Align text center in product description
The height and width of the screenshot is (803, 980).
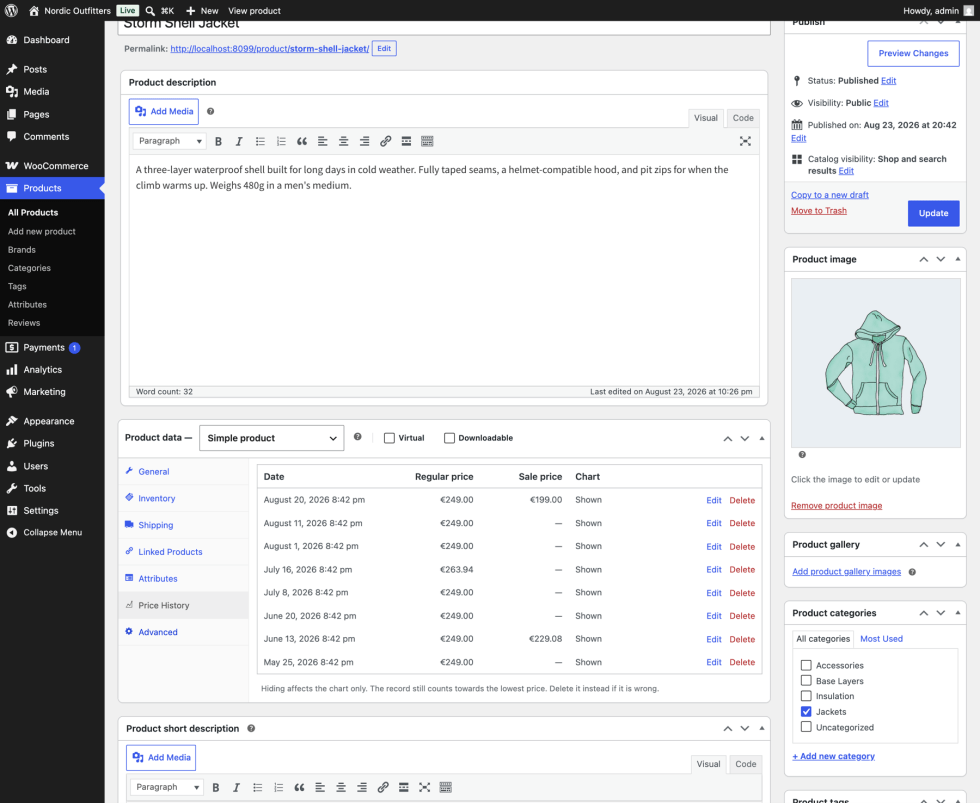(343, 141)
